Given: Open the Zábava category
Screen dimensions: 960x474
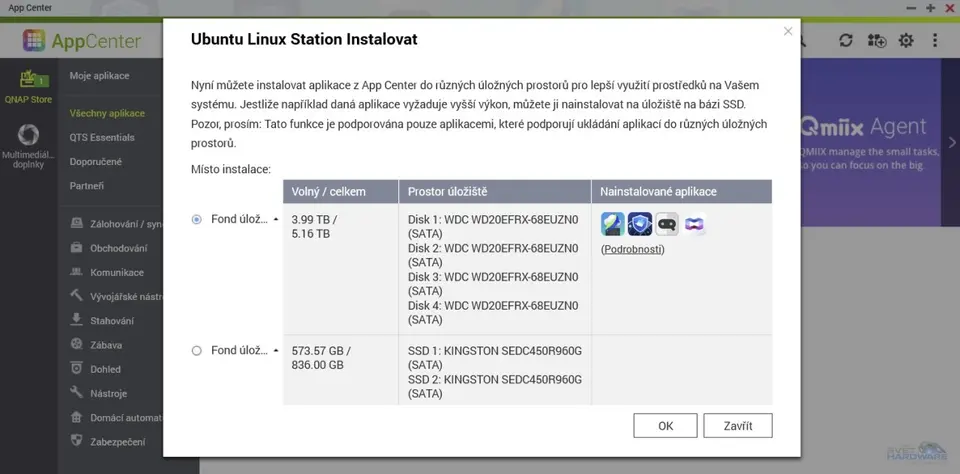Looking at the screenshot, I should click(105, 345).
